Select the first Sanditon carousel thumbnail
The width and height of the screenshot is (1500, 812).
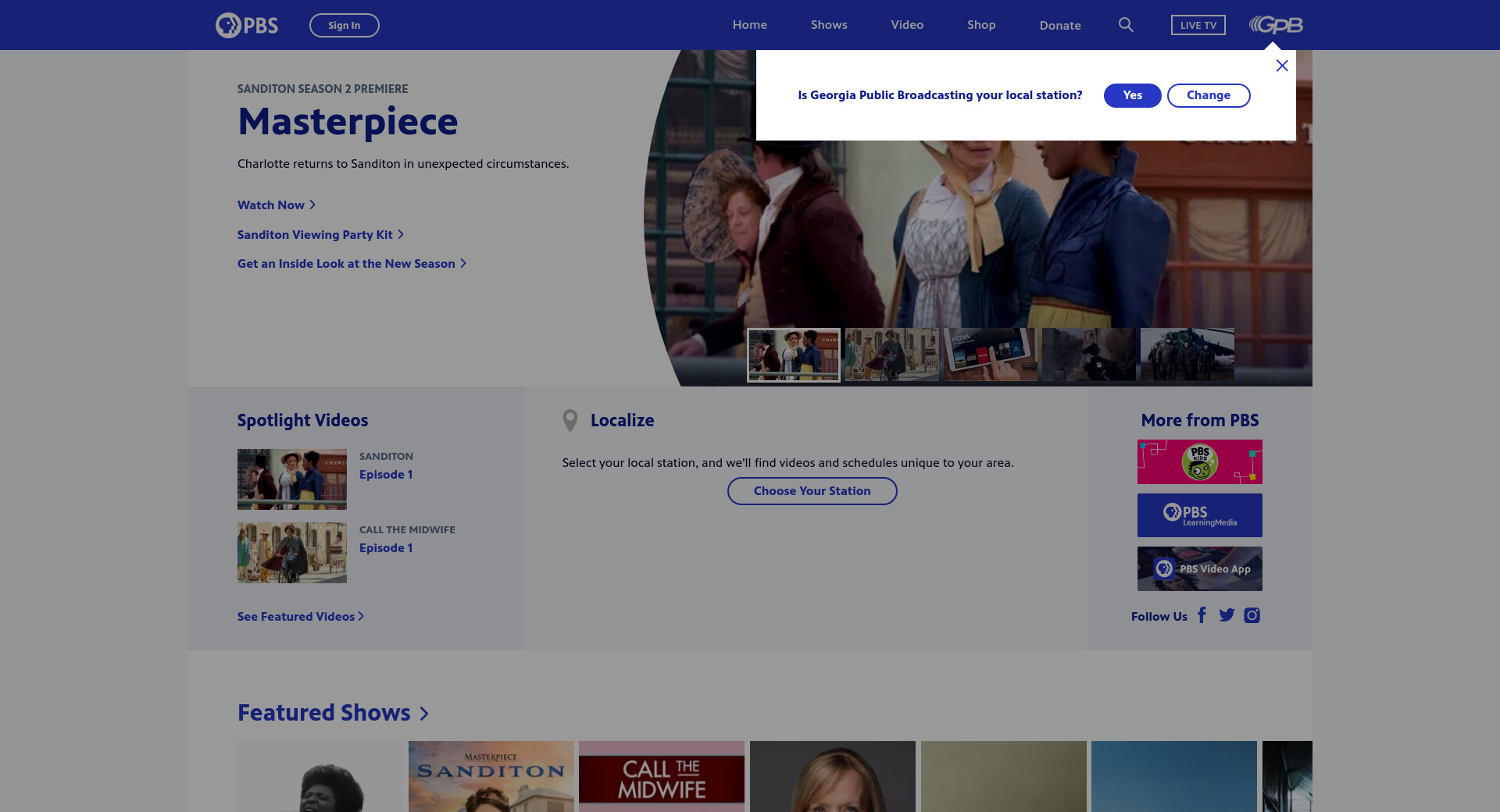pyautogui.click(x=794, y=355)
